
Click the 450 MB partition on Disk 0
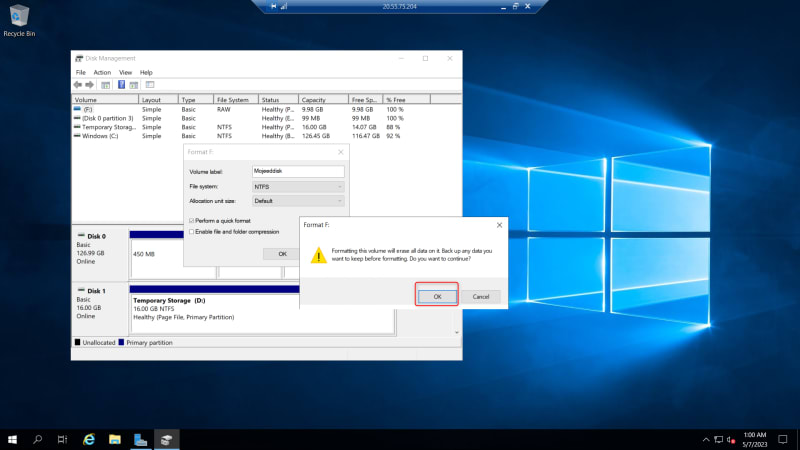pyautogui.click(x=157, y=254)
